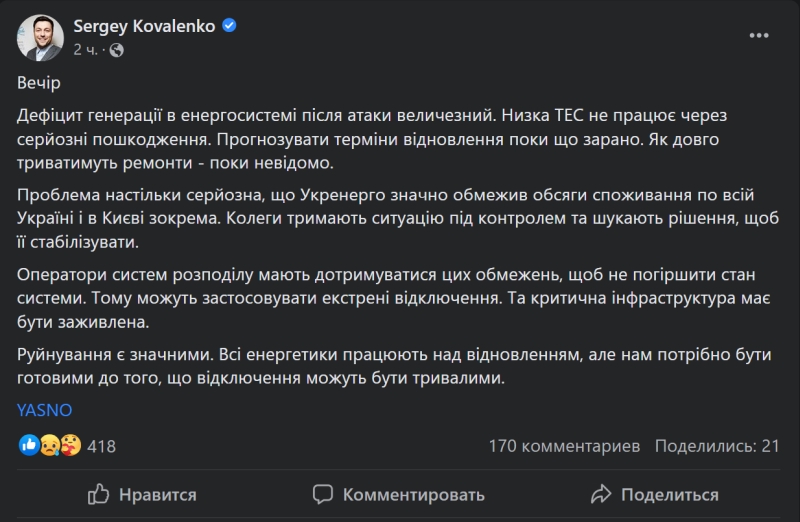800x522 pixels.
Task: Open Sergey Kovalenko's profile picture
Action: tap(38, 37)
